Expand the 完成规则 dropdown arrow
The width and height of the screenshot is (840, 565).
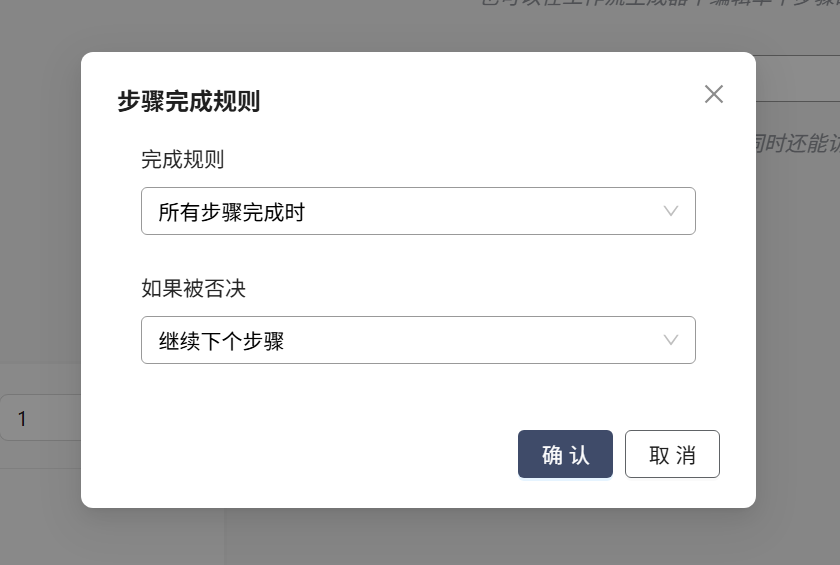tap(671, 211)
